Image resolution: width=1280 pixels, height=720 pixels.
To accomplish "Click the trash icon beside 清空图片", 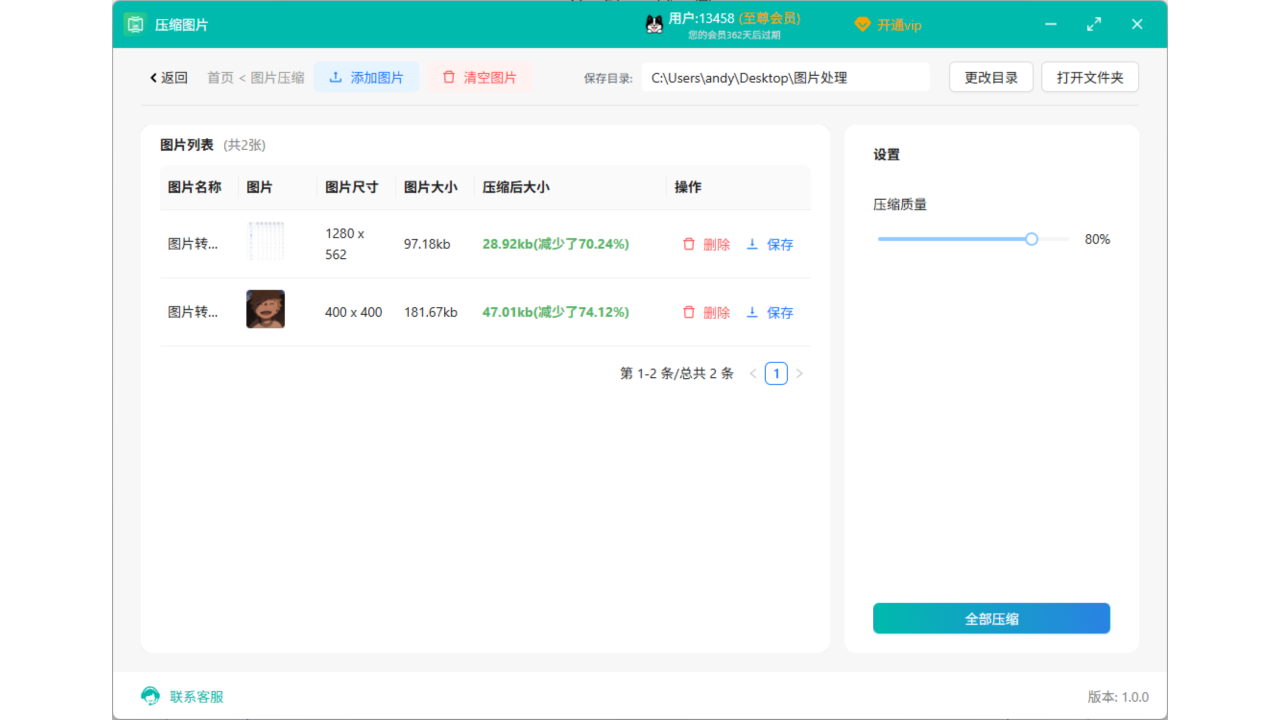I will pos(450,77).
